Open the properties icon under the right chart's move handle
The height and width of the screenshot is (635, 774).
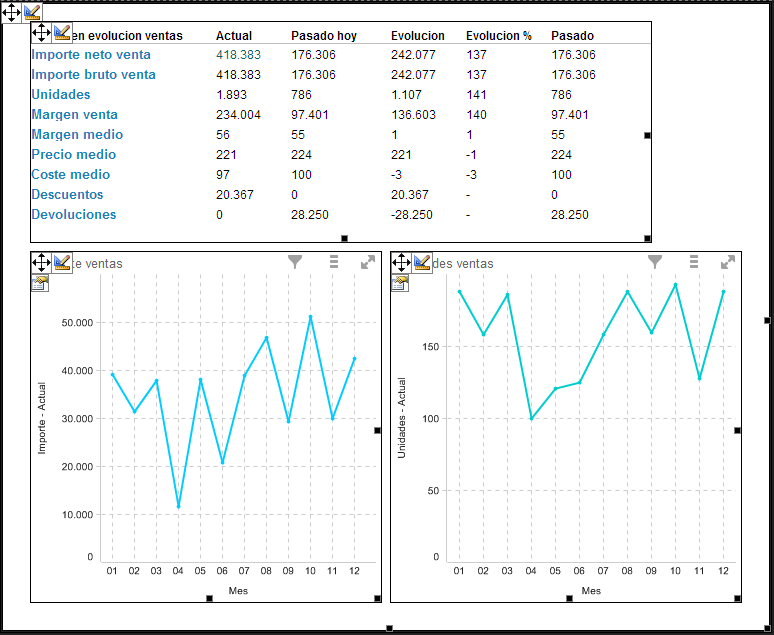click(x=400, y=283)
